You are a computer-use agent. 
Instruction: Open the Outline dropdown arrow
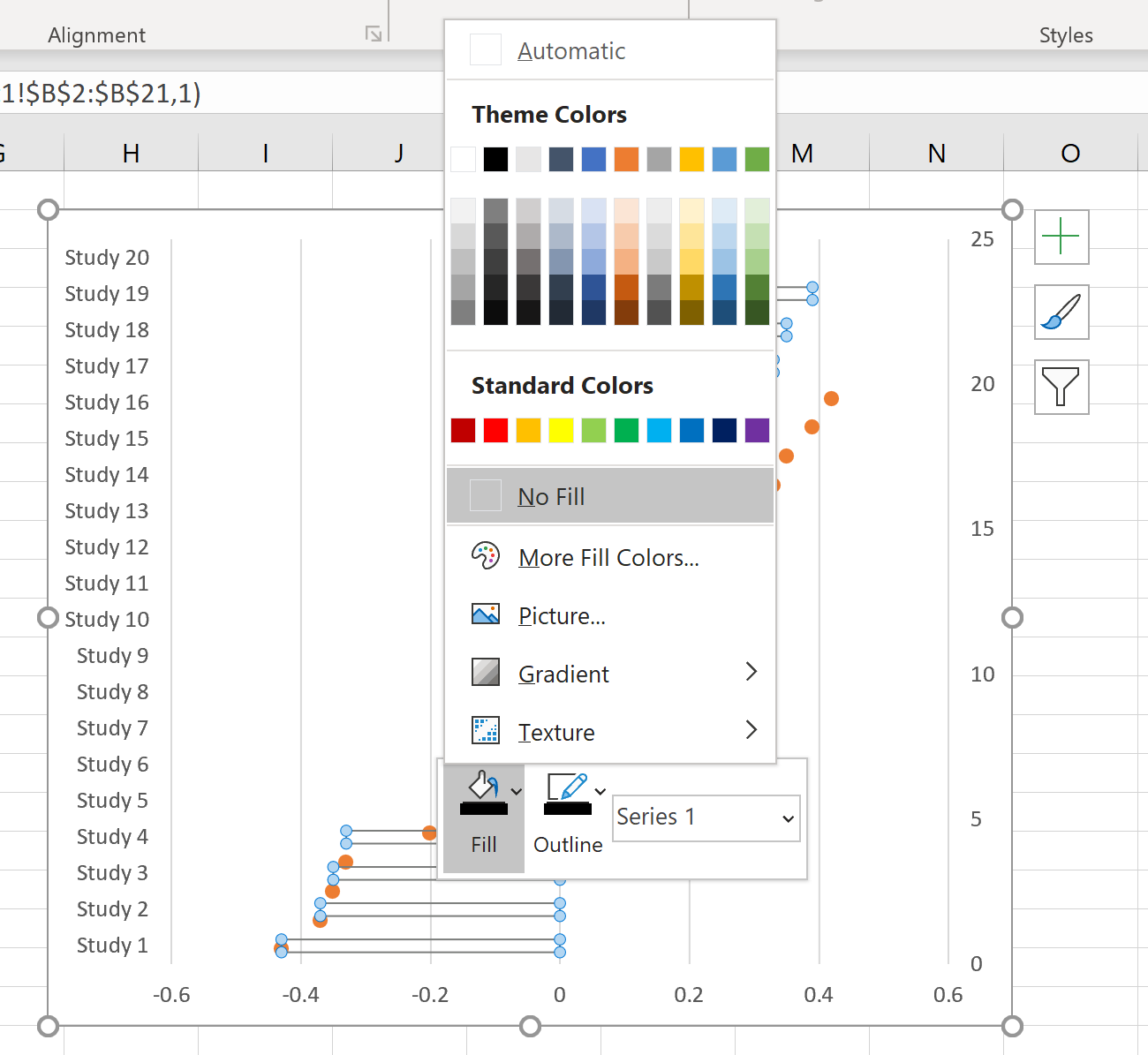[600, 790]
